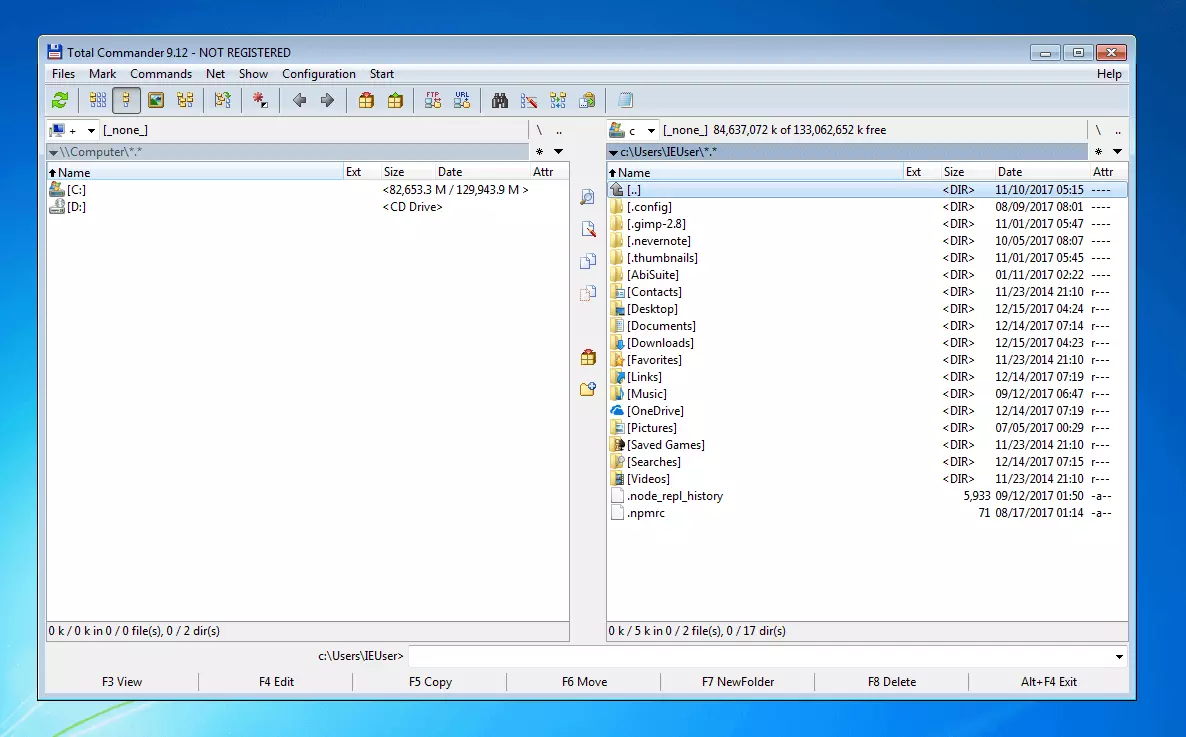
Task: Click the Move icon in the middle button bar
Action: pyautogui.click(x=588, y=293)
